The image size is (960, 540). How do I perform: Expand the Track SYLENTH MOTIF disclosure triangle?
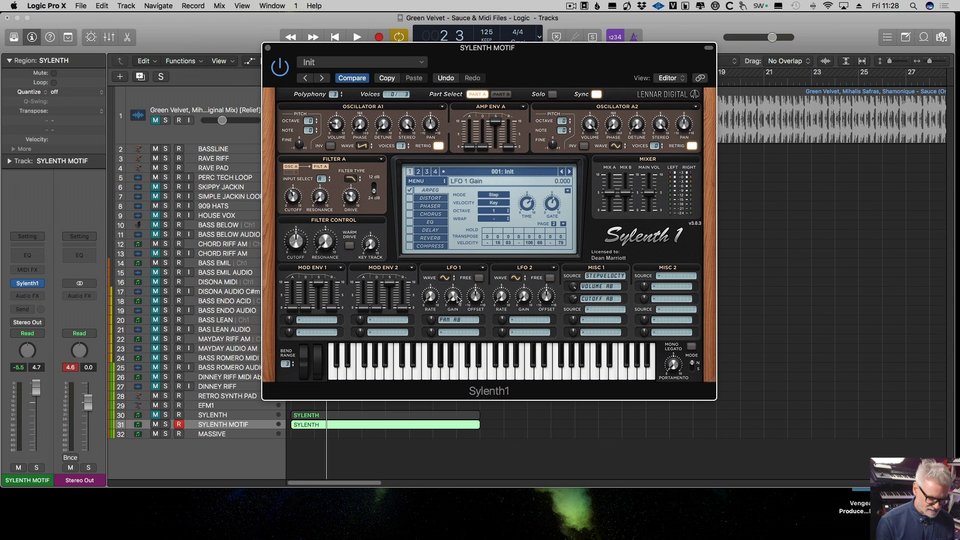pyautogui.click(x=9, y=161)
